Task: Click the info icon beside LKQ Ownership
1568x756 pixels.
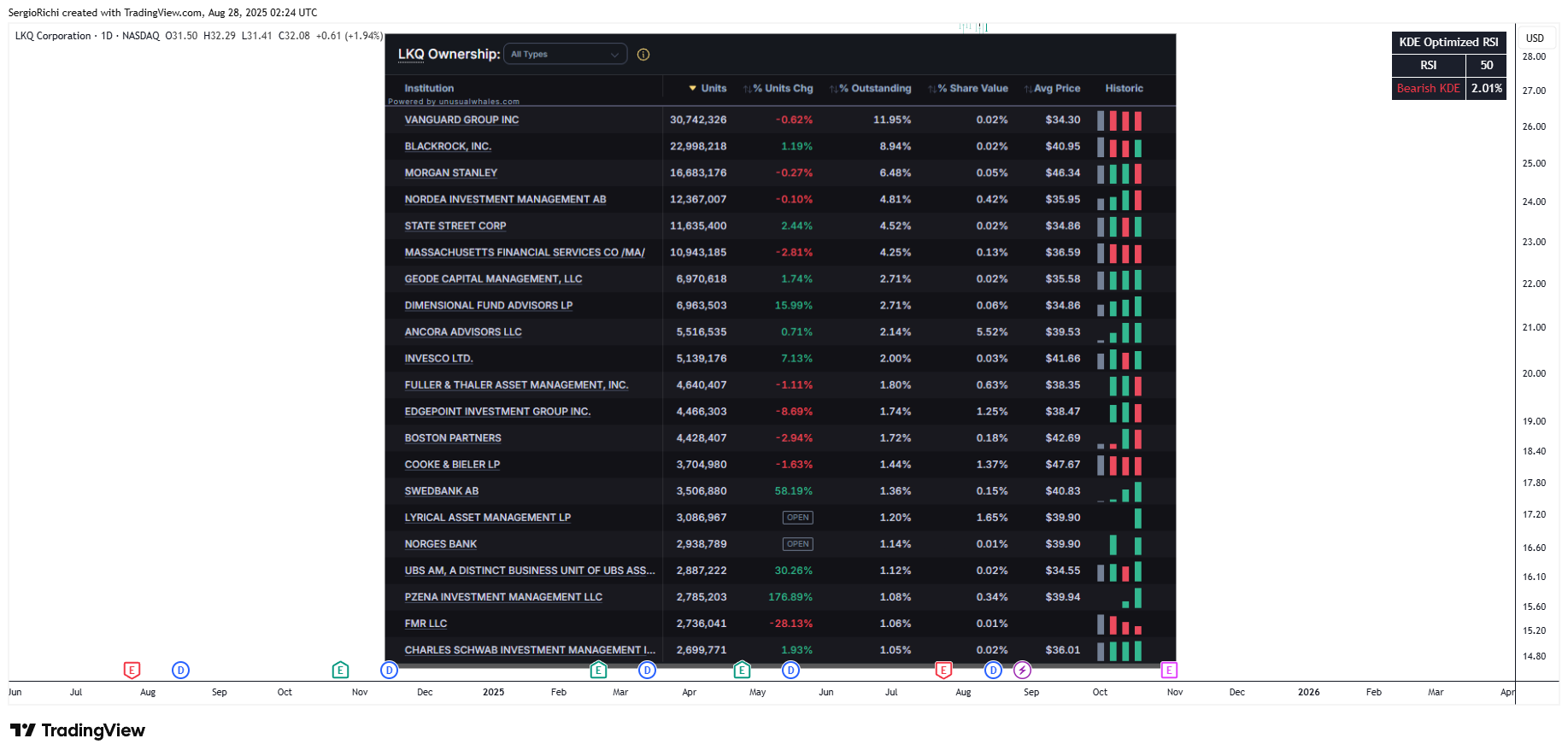Action: point(643,55)
